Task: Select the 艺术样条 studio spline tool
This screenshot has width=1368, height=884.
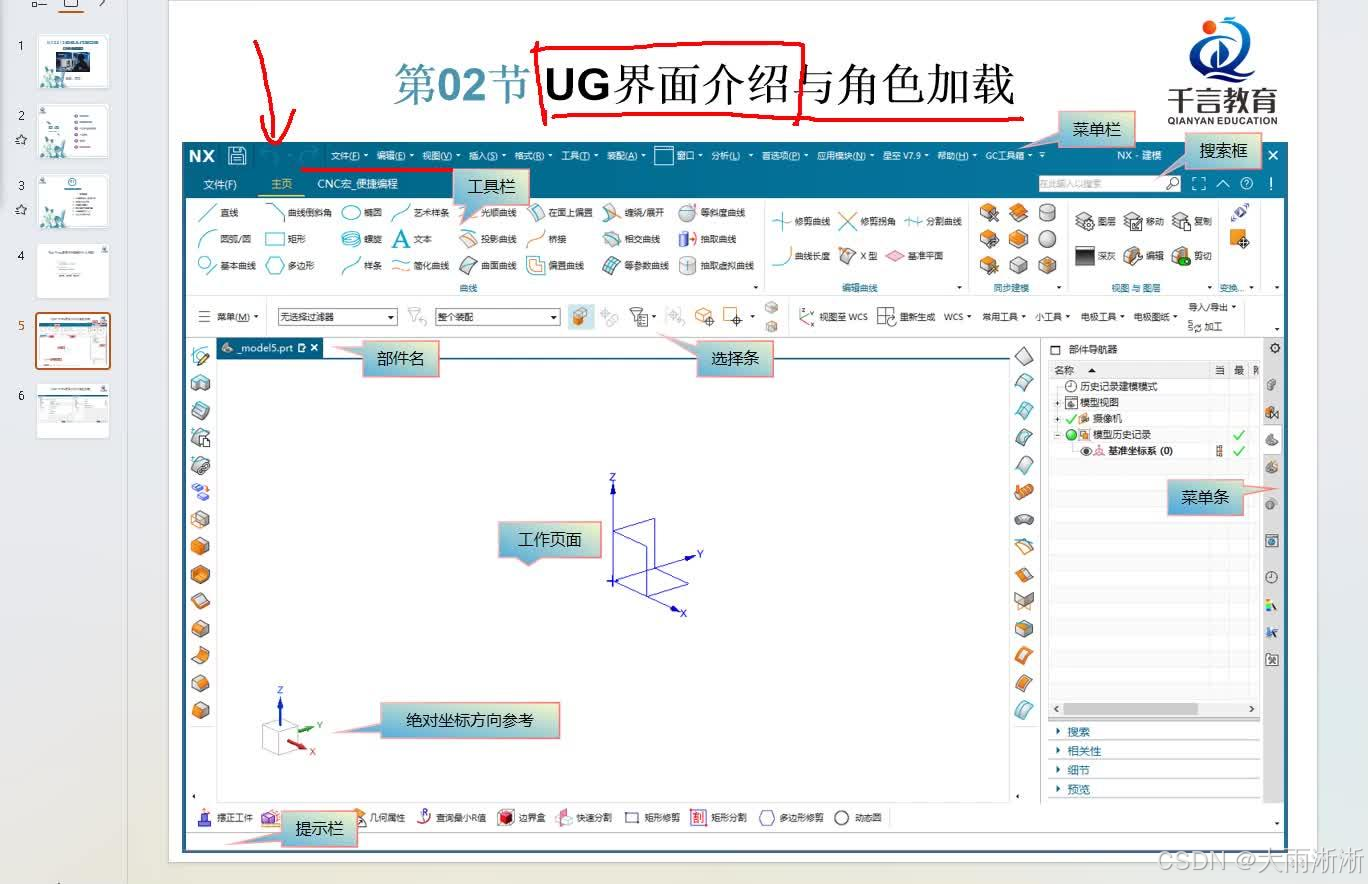Action: 420,213
